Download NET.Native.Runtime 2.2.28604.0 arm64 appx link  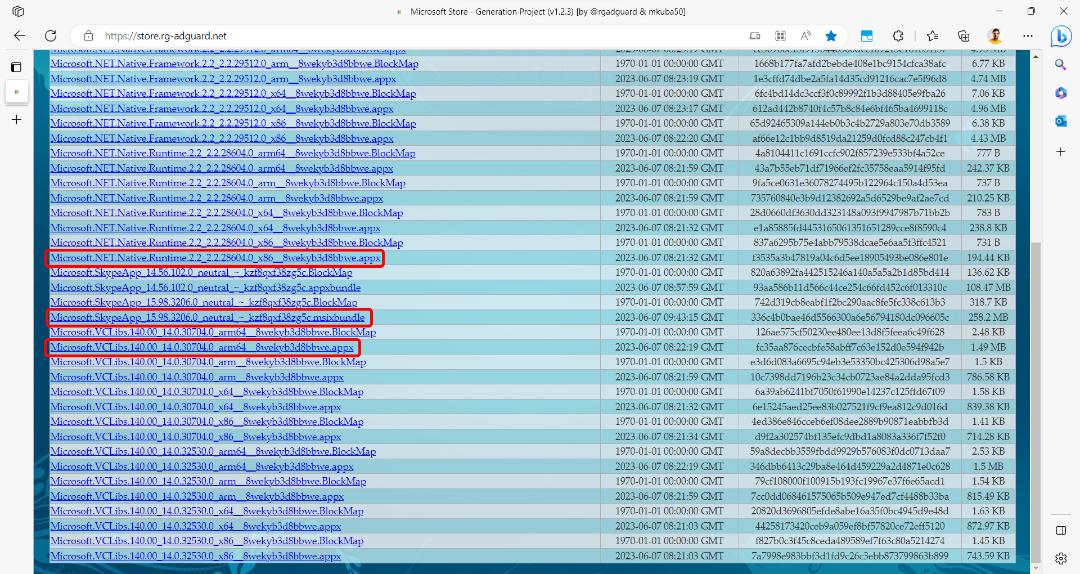(222, 168)
